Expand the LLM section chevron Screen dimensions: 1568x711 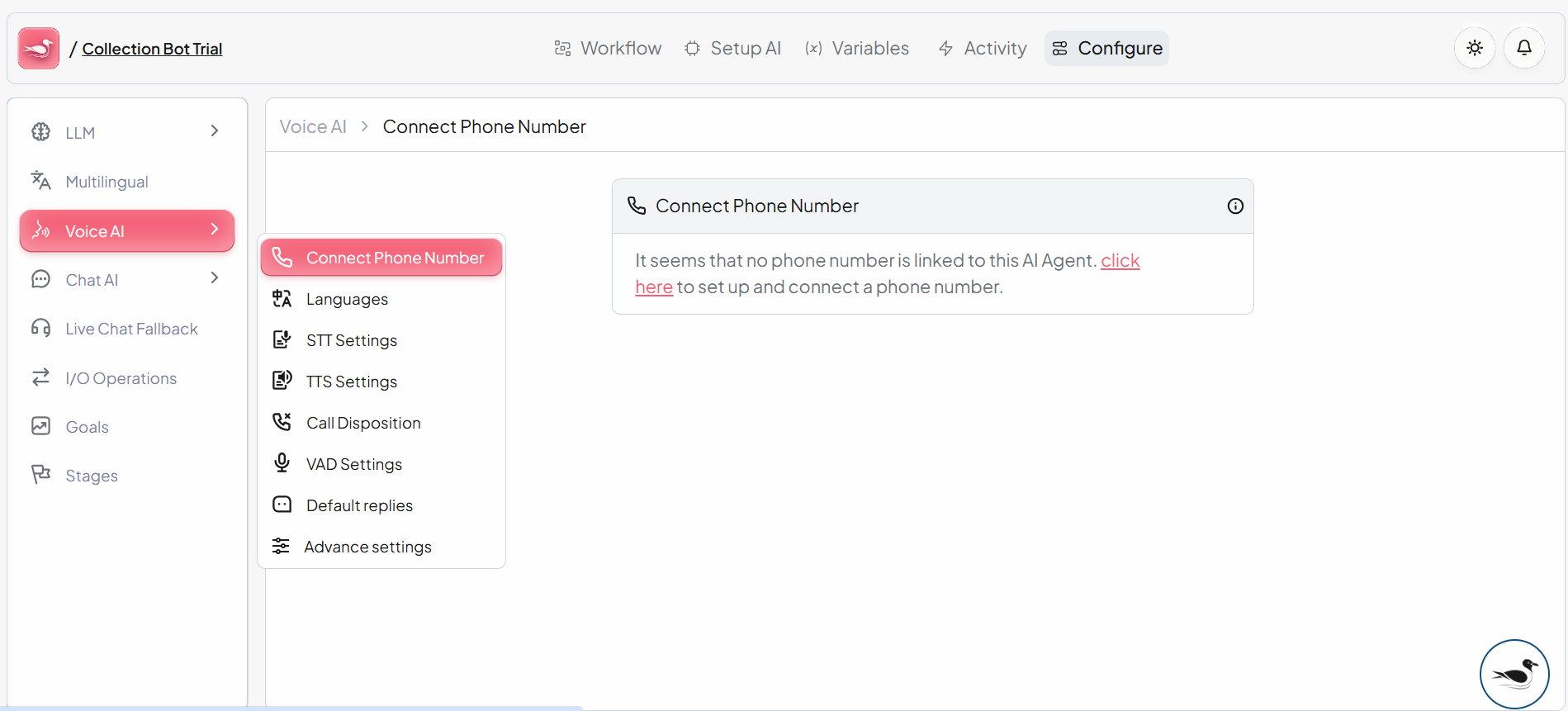click(x=215, y=131)
